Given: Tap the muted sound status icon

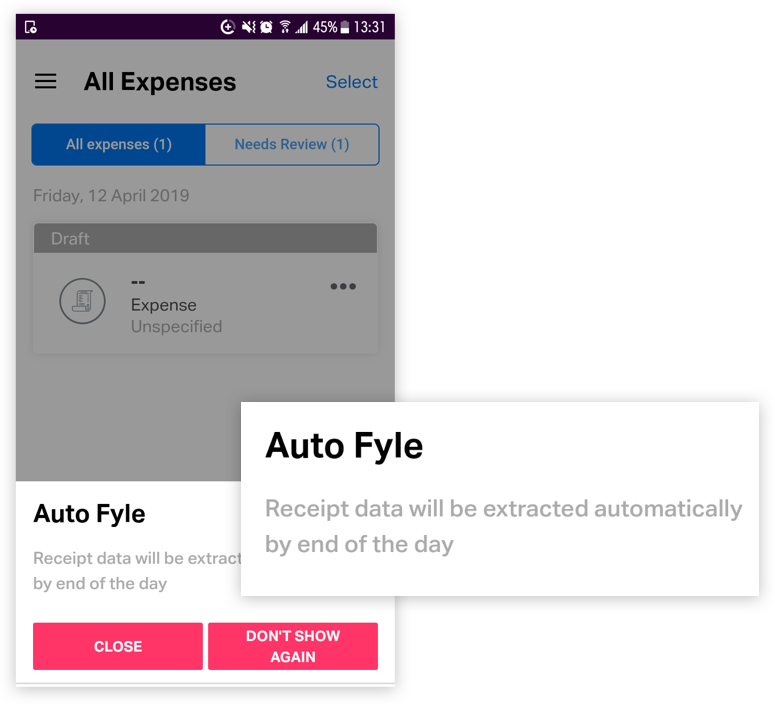Looking at the screenshot, I should 249,27.
